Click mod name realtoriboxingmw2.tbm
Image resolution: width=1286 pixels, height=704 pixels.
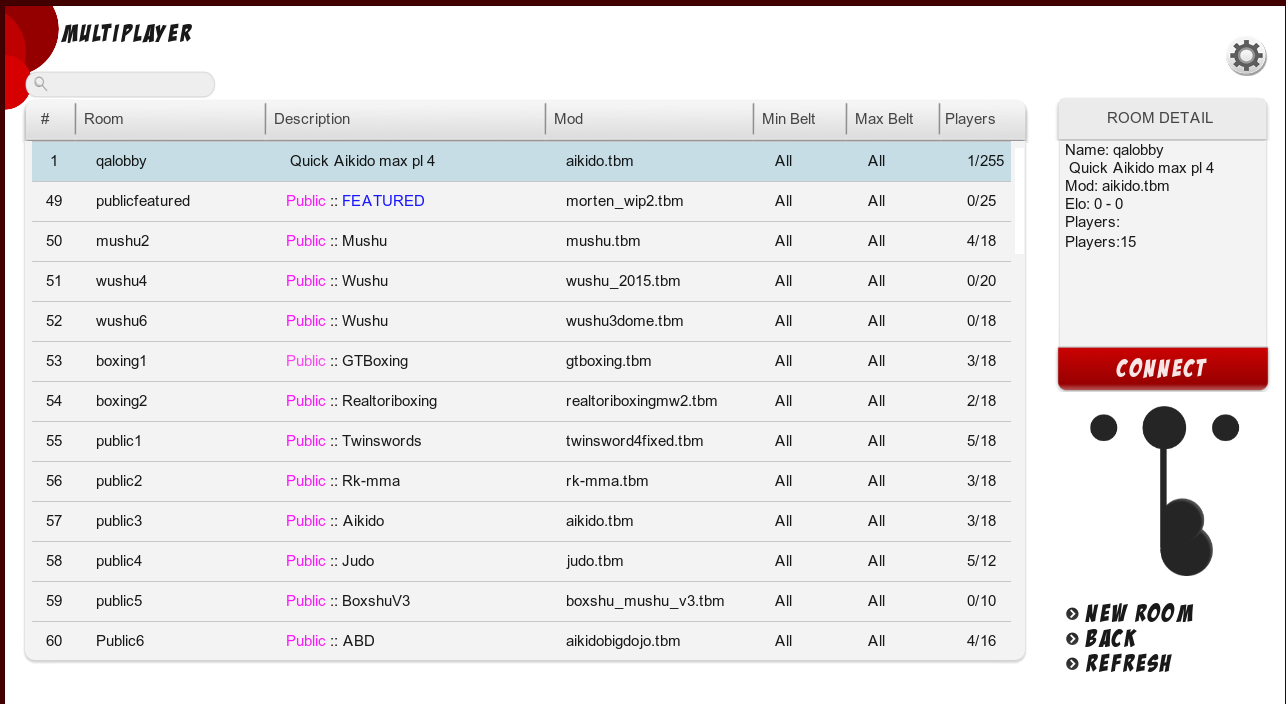pyautogui.click(x=642, y=401)
